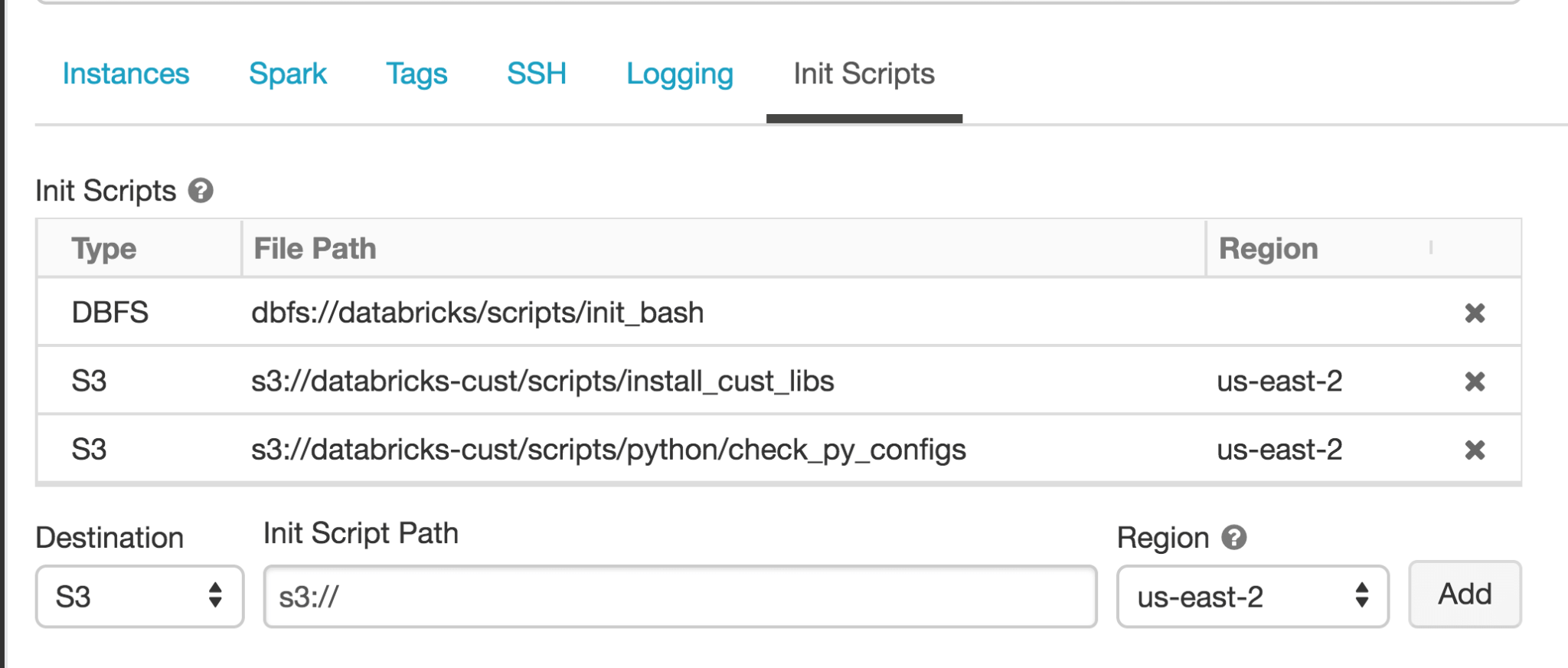The height and width of the screenshot is (668, 1568).
Task: Remove the dbfs init_bash script row
Action: [x=1475, y=313]
